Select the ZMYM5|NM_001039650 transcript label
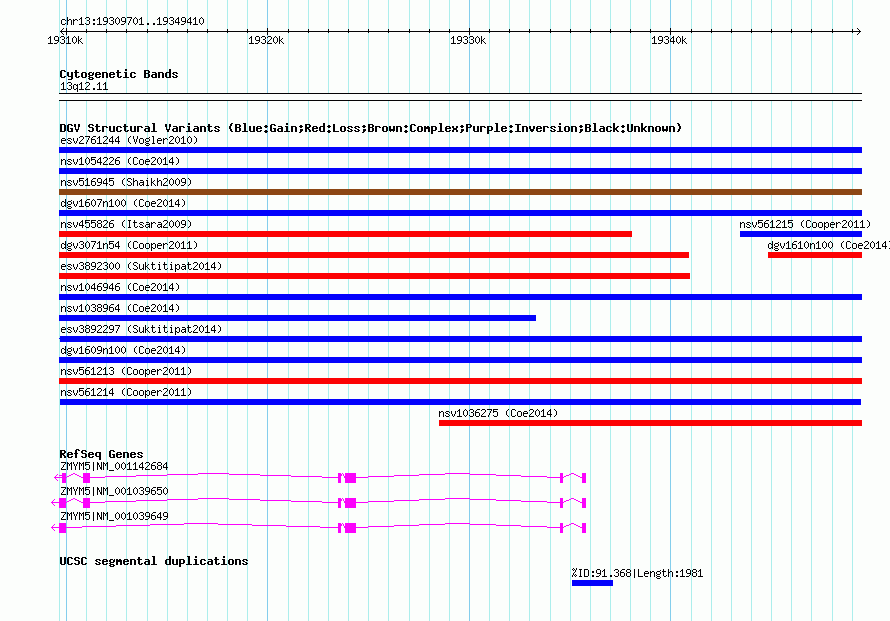The width and height of the screenshot is (890, 621). [114, 492]
